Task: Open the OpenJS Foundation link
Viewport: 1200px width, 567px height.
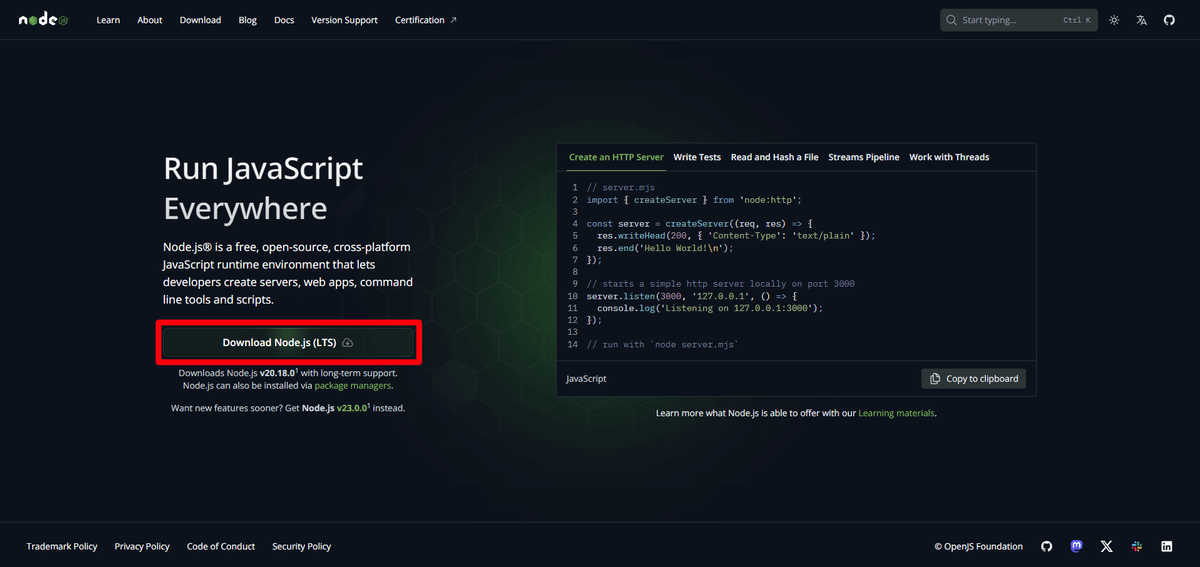Action: [979, 547]
